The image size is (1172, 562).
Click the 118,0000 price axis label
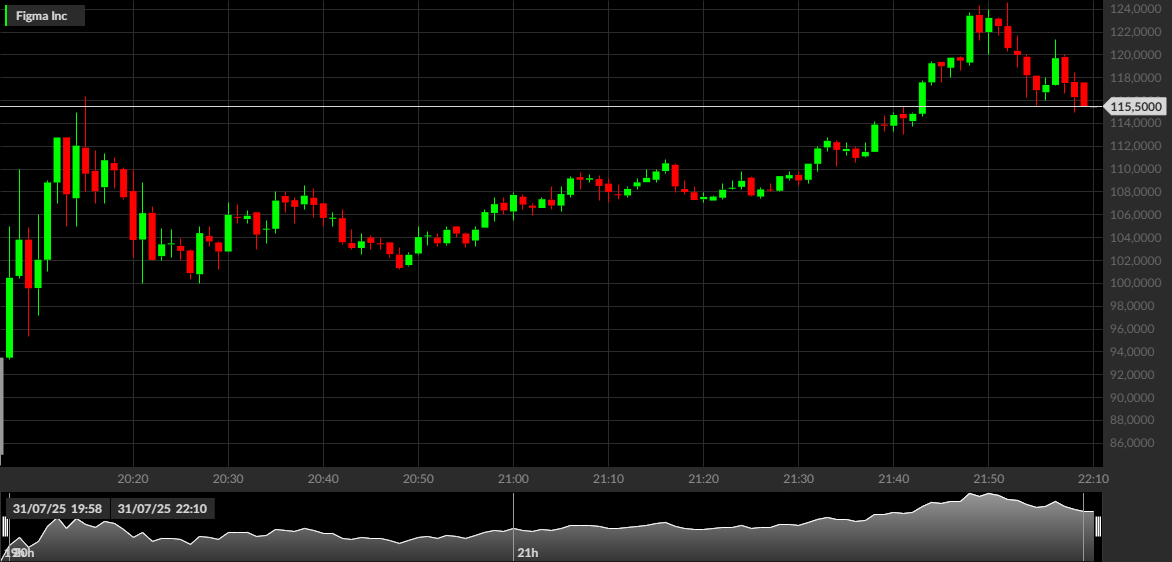(x=1135, y=78)
